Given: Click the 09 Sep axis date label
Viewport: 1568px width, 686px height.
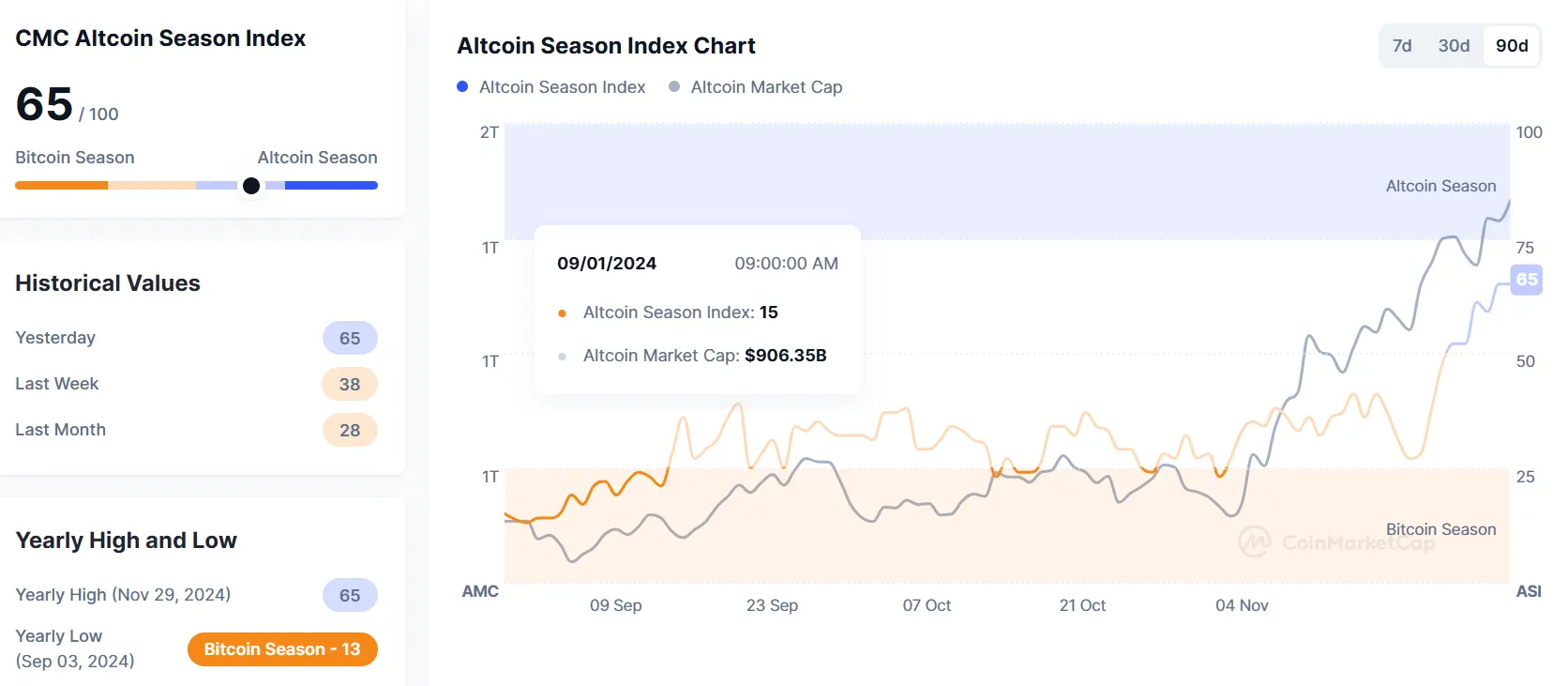Looking at the screenshot, I should 615,606.
